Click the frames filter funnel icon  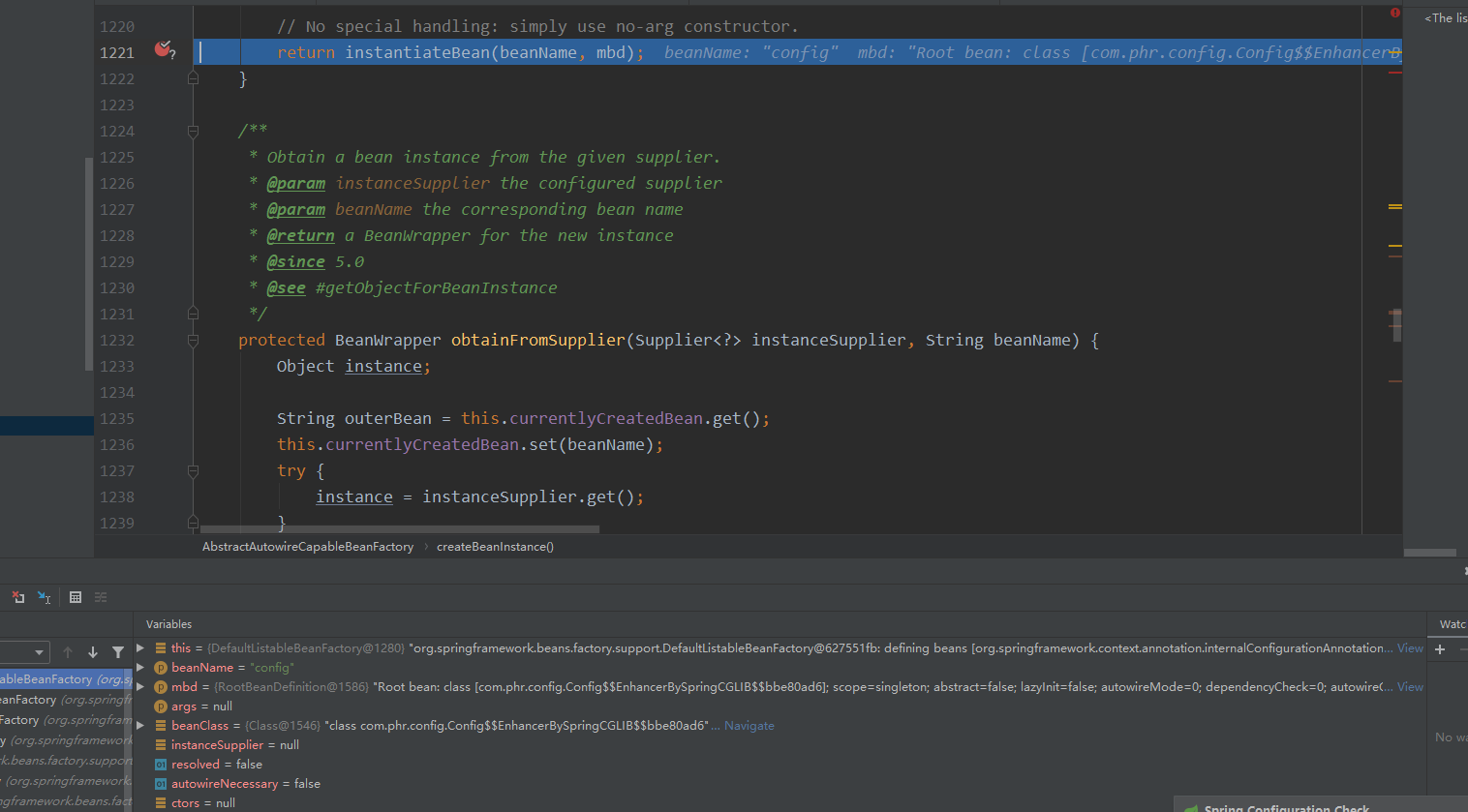(118, 652)
